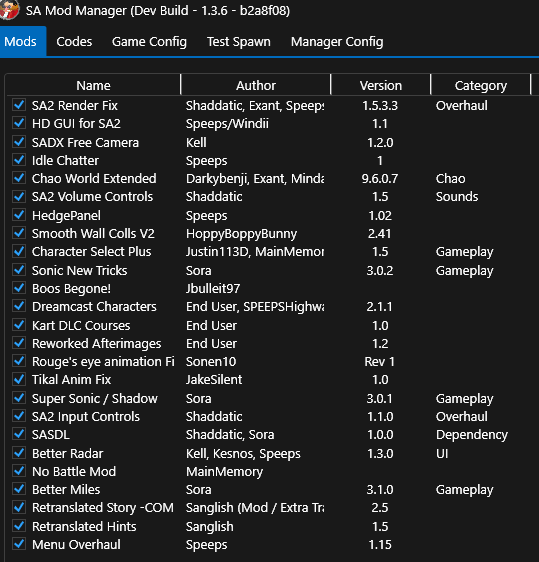The height and width of the screenshot is (562, 539).
Task: Uncheck Kart DLC Courses mod
Action: 19,325
